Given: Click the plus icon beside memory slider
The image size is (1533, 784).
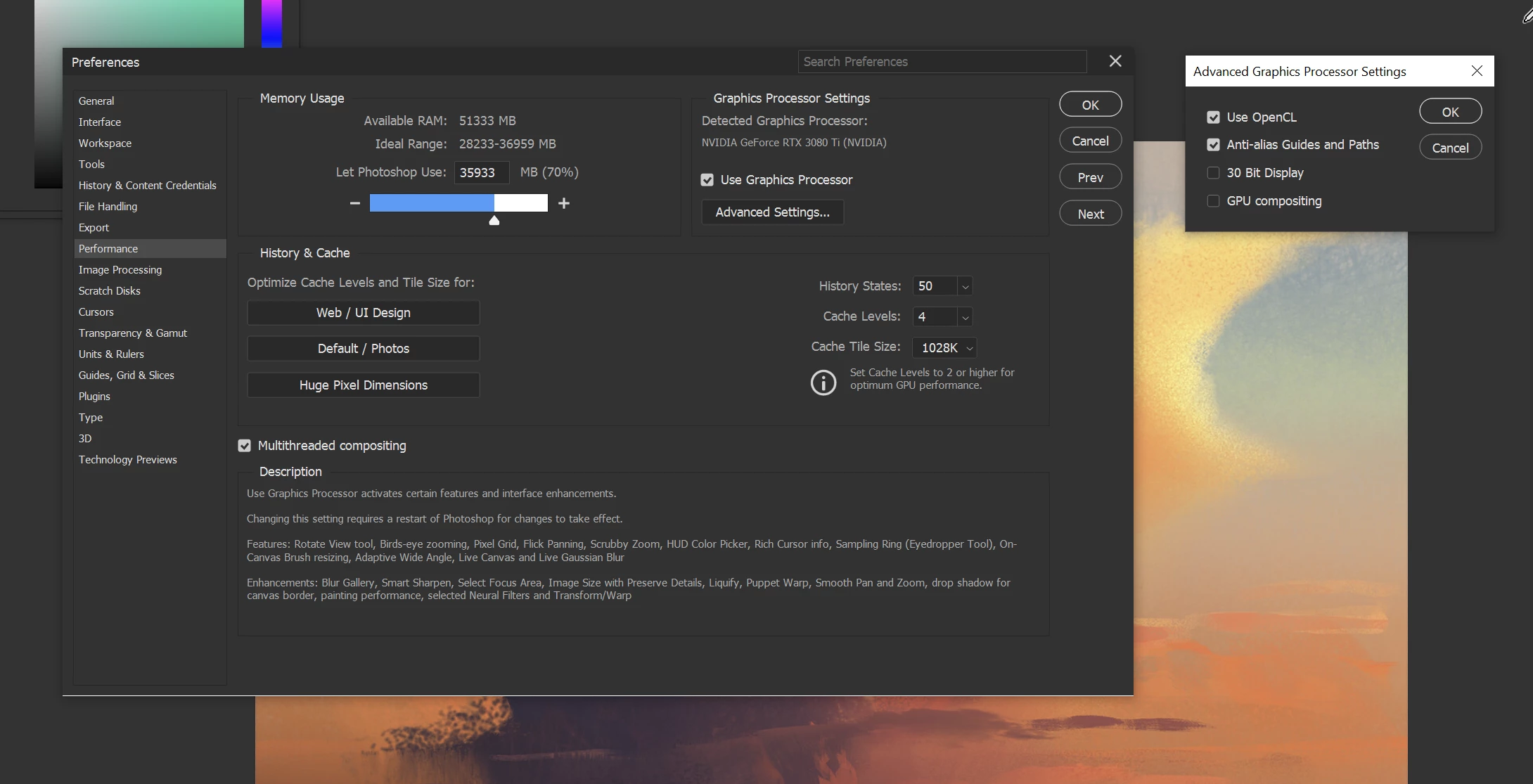Looking at the screenshot, I should pos(563,203).
